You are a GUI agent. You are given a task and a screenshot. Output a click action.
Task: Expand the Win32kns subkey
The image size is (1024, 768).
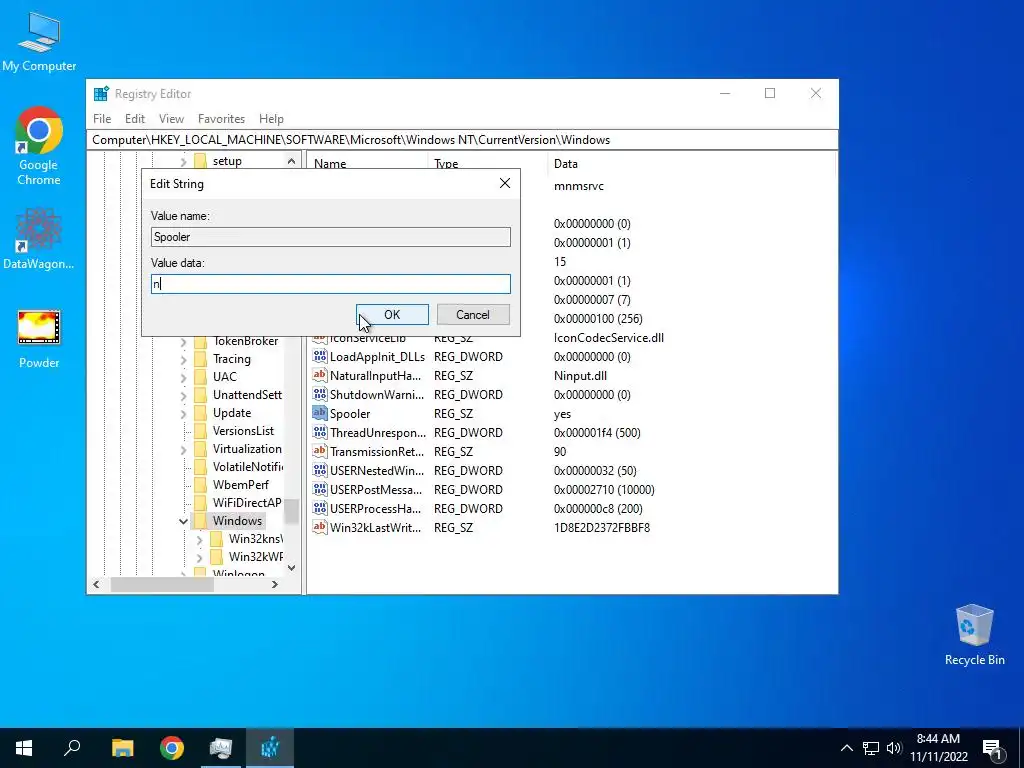tap(200, 539)
